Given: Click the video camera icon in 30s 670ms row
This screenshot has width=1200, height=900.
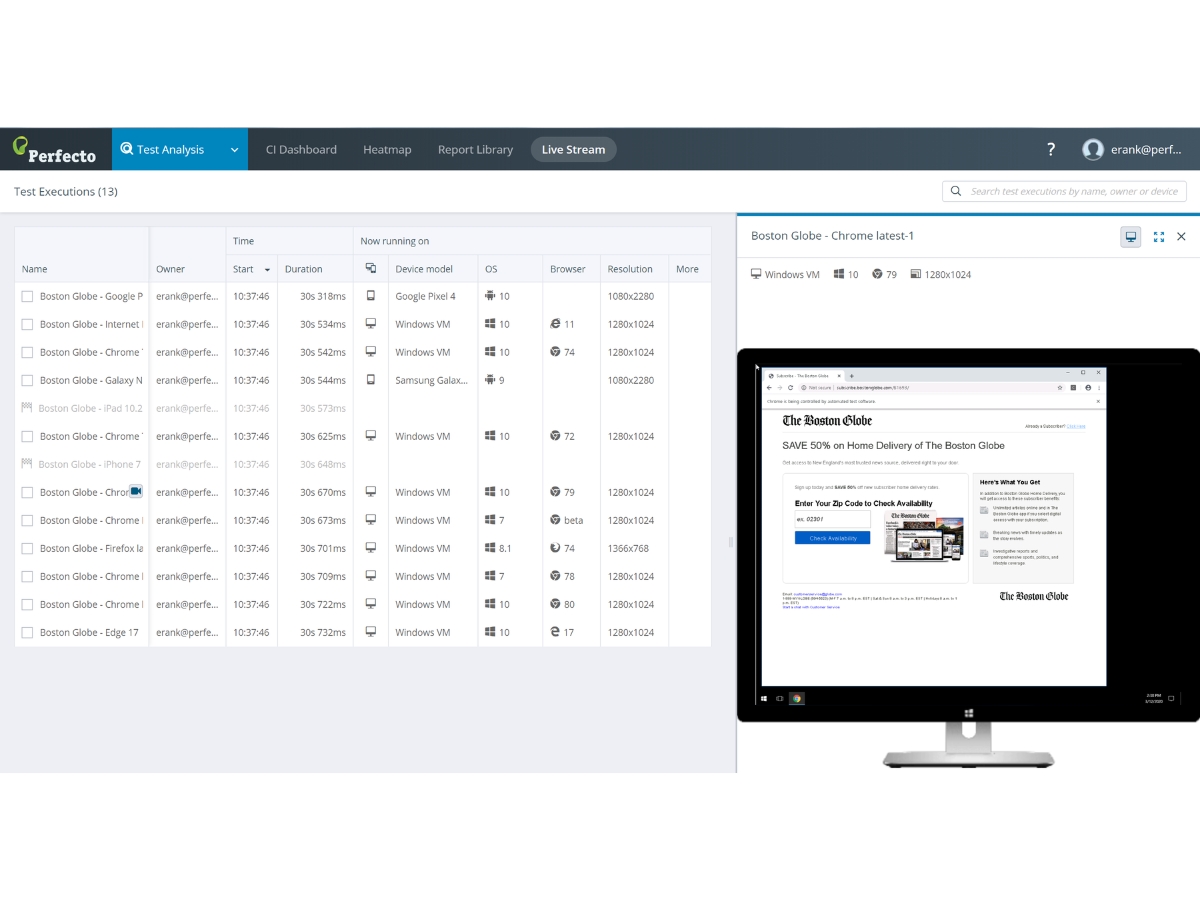Looking at the screenshot, I should point(136,491).
